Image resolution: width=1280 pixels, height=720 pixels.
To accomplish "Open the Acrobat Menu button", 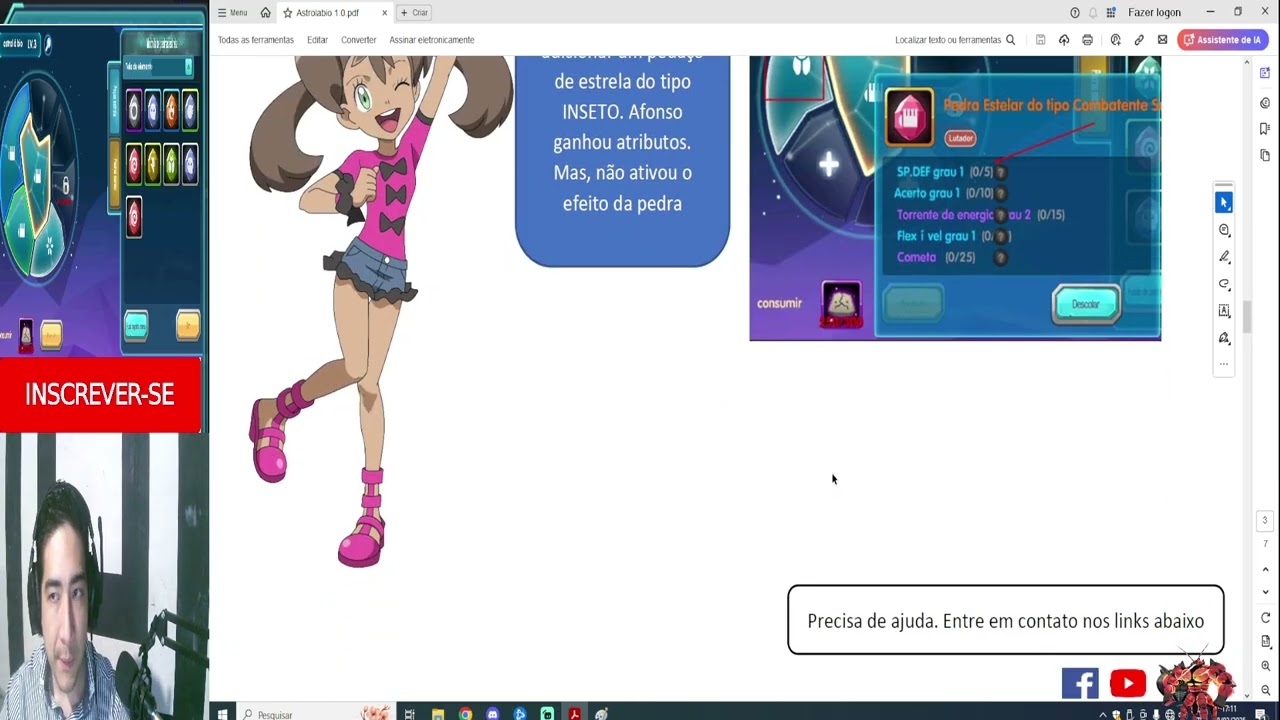I will [233, 13].
